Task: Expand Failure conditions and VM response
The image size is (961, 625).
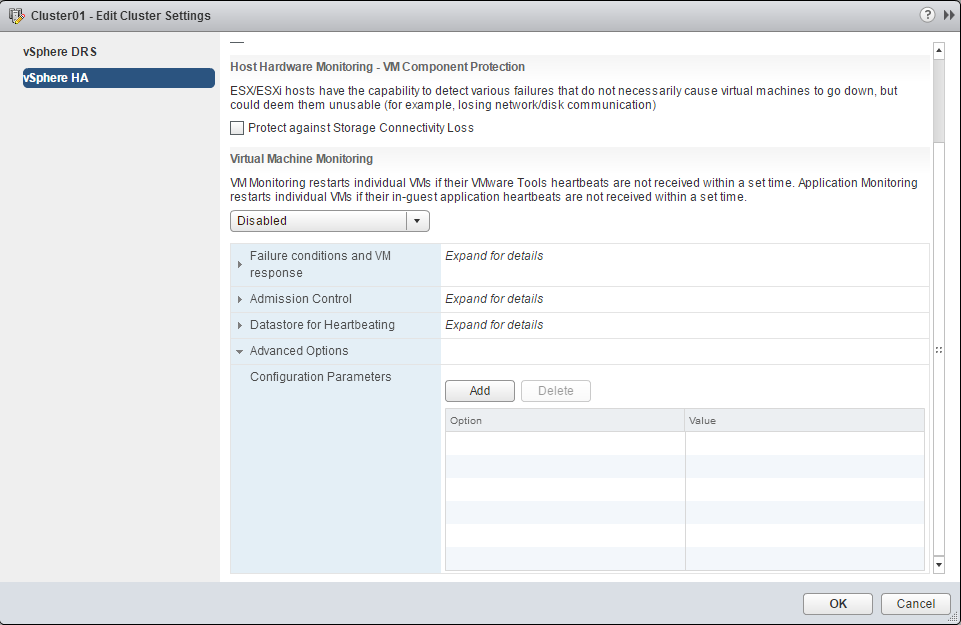Action: [x=240, y=264]
